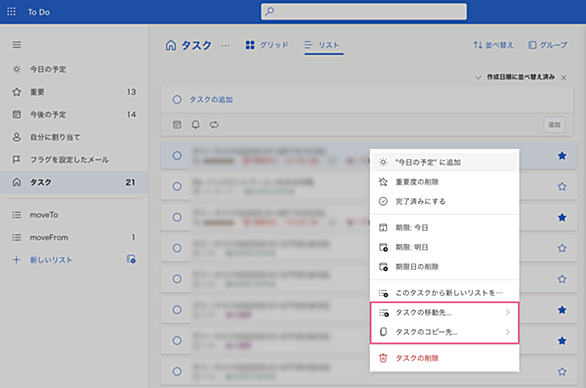Choose このタスクから新しいリストを in menu
Screen dimensions: 586x388
coord(444,293)
